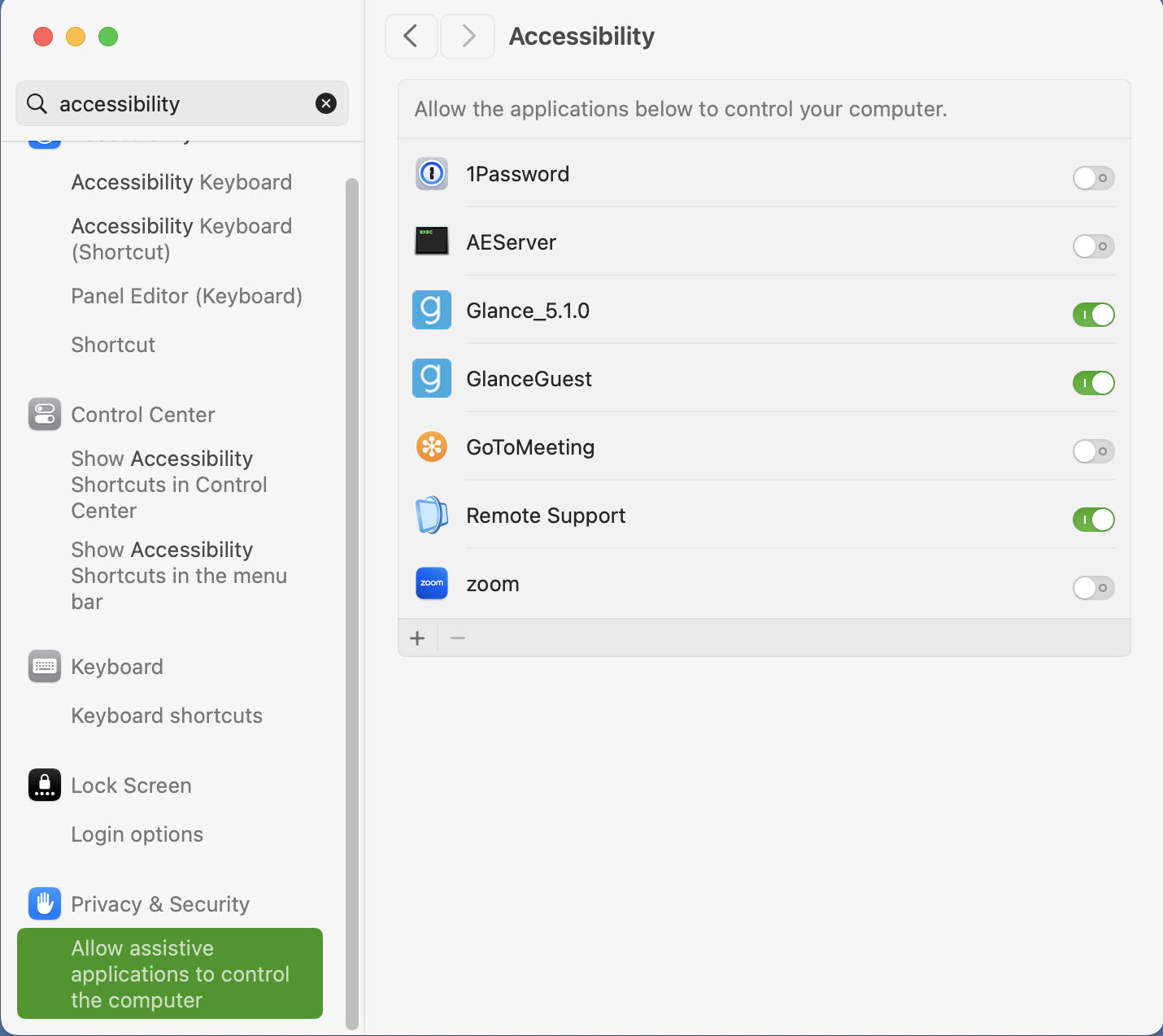Turn off Remote Support control access
1163x1036 pixels.
[x=1093, y=520]
